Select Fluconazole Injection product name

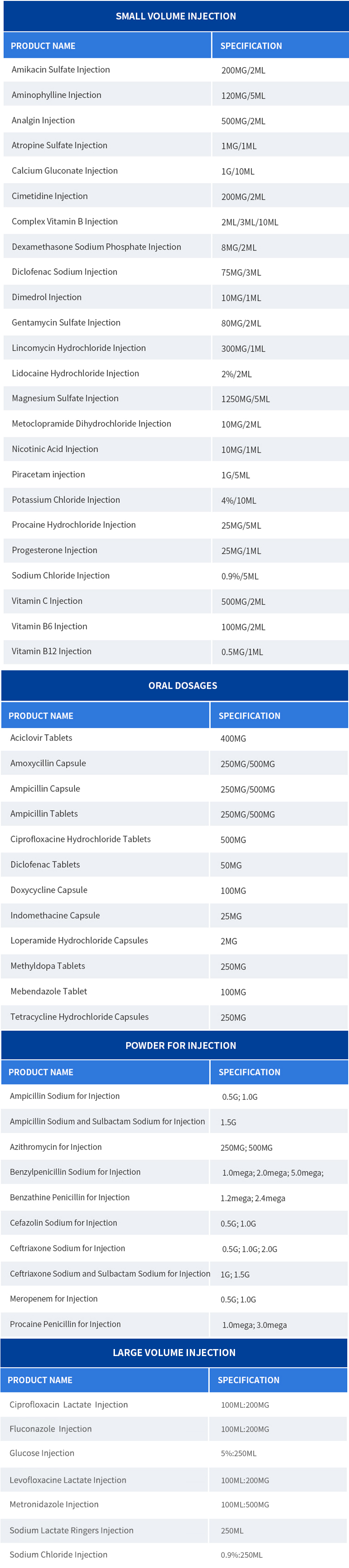50,1429
